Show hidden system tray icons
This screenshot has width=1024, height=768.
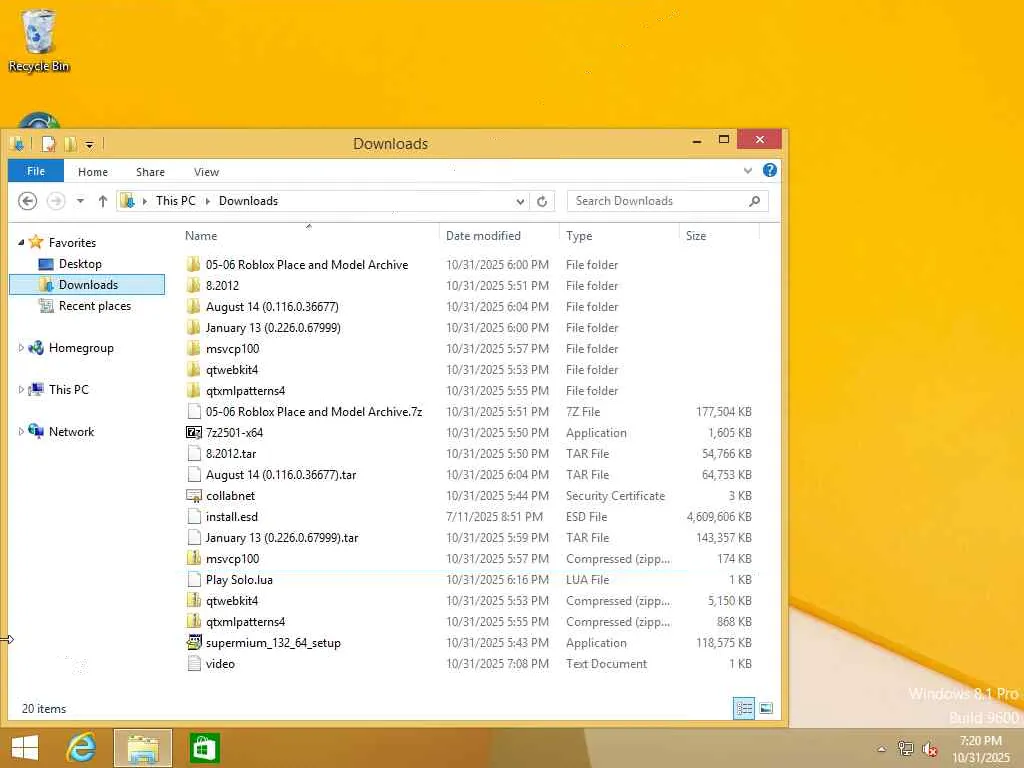click(x=881, y=749)
